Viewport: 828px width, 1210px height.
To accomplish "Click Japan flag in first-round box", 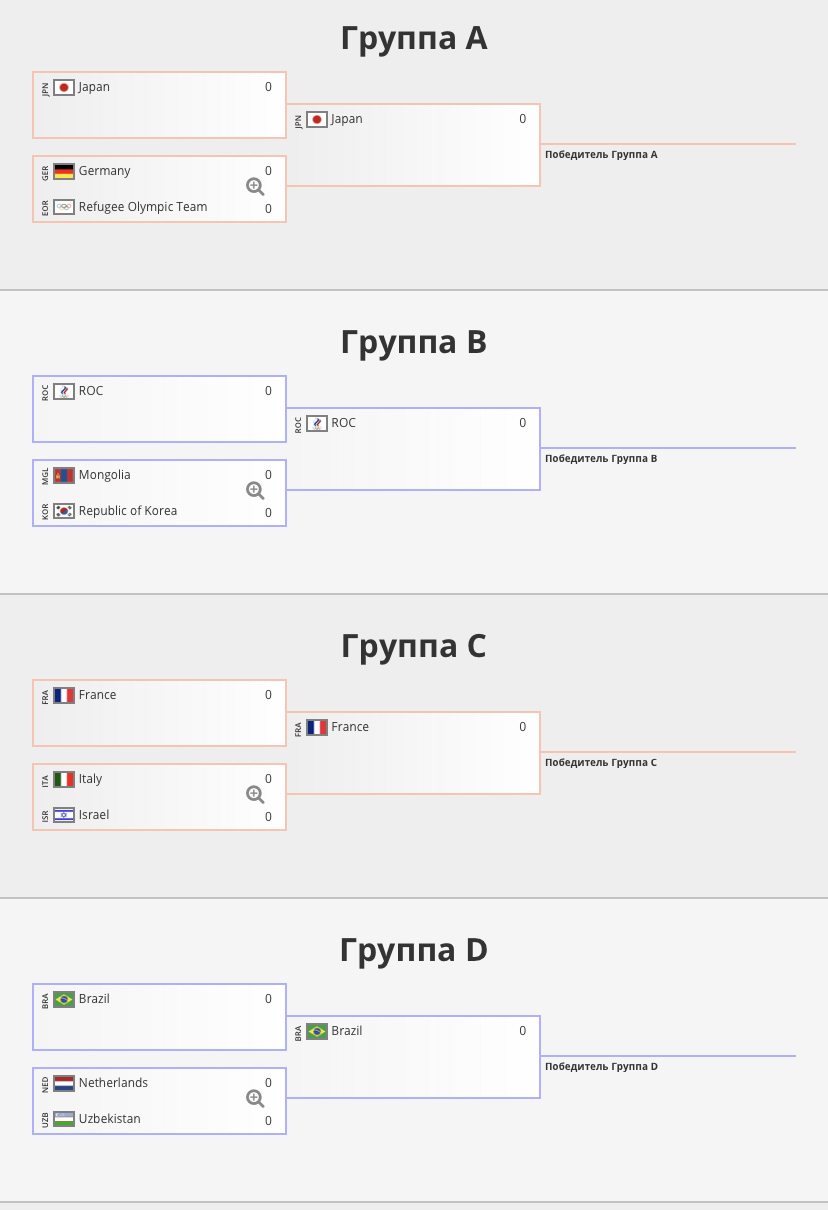I will point(64,87).
